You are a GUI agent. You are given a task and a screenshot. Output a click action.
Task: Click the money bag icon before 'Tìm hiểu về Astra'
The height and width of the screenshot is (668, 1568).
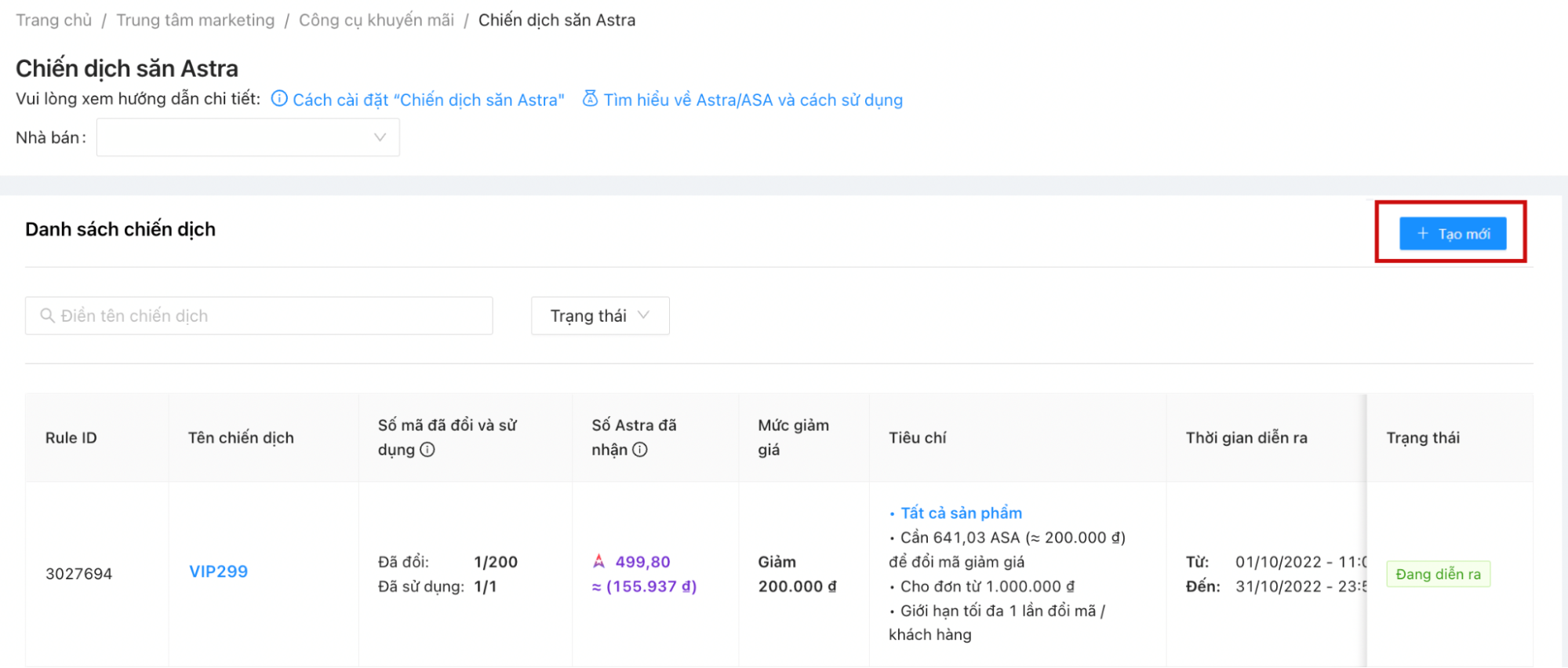(x=590, y=99)
